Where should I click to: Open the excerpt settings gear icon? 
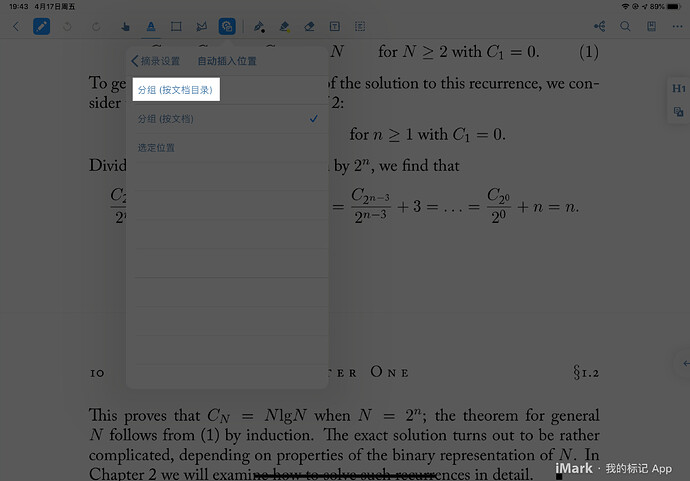(227, 26)
